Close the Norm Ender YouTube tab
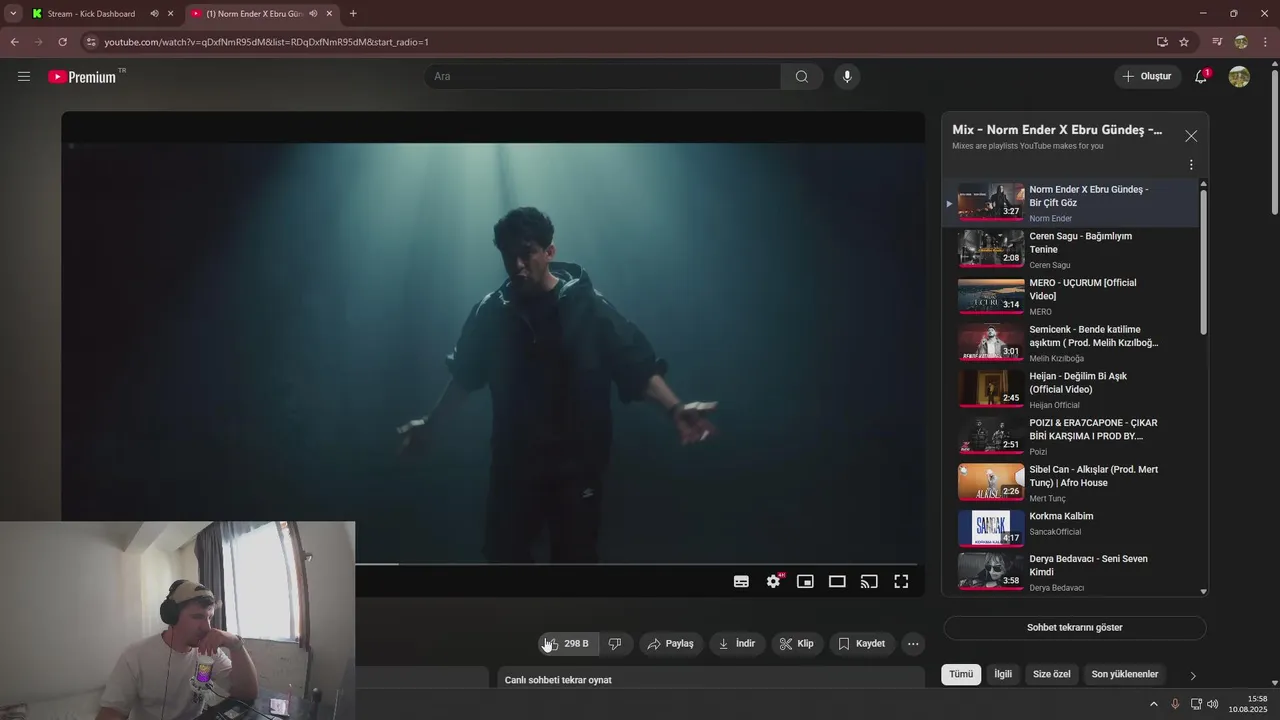The height and width of the screenshot is (720, 1280). 329,14
